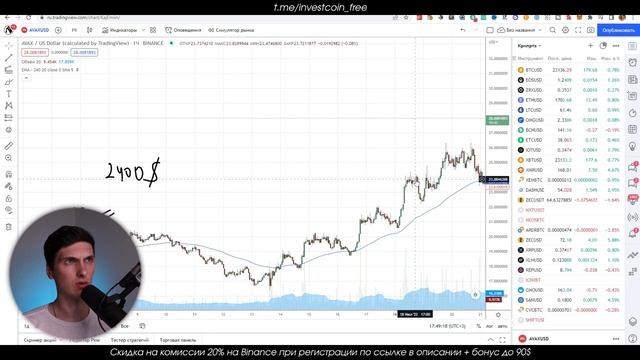Select LTCUSD in watchlist
Viewport: 640px width, 360px height.
click(x=569, y=110)
